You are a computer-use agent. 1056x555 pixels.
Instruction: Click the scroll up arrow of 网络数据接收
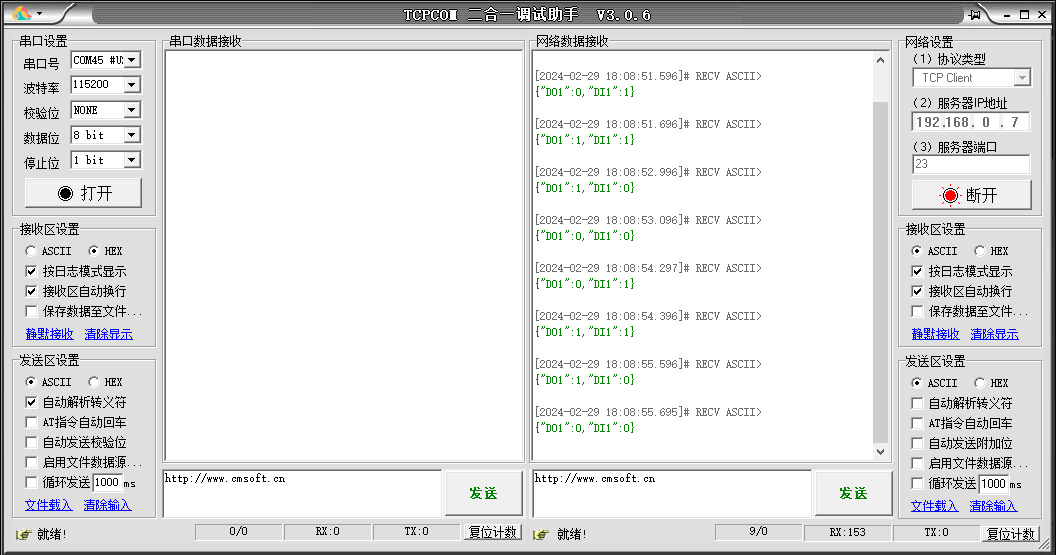tap(880, 60)
